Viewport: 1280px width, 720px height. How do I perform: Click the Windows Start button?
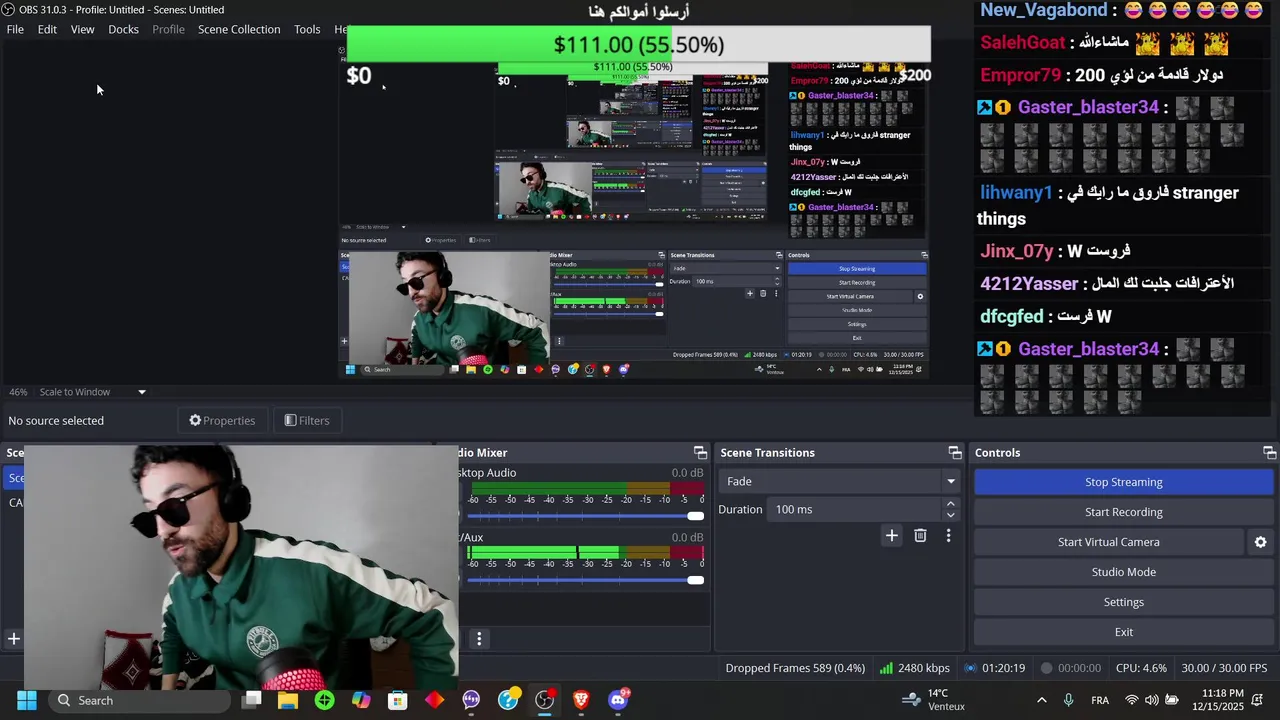point(27,700)
